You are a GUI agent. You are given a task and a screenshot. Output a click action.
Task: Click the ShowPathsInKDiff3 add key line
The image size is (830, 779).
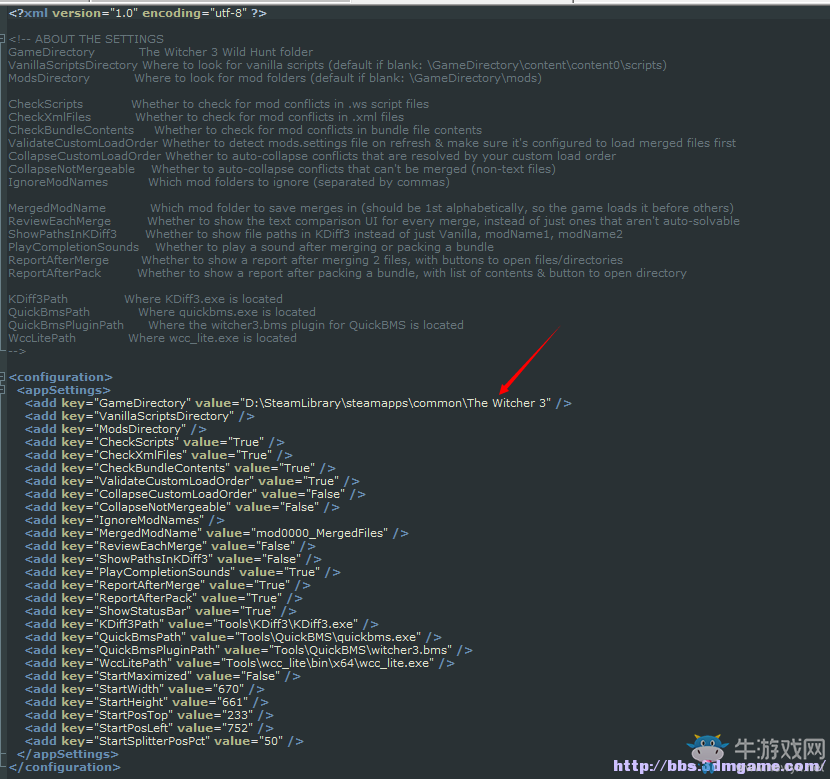[174, 559]
